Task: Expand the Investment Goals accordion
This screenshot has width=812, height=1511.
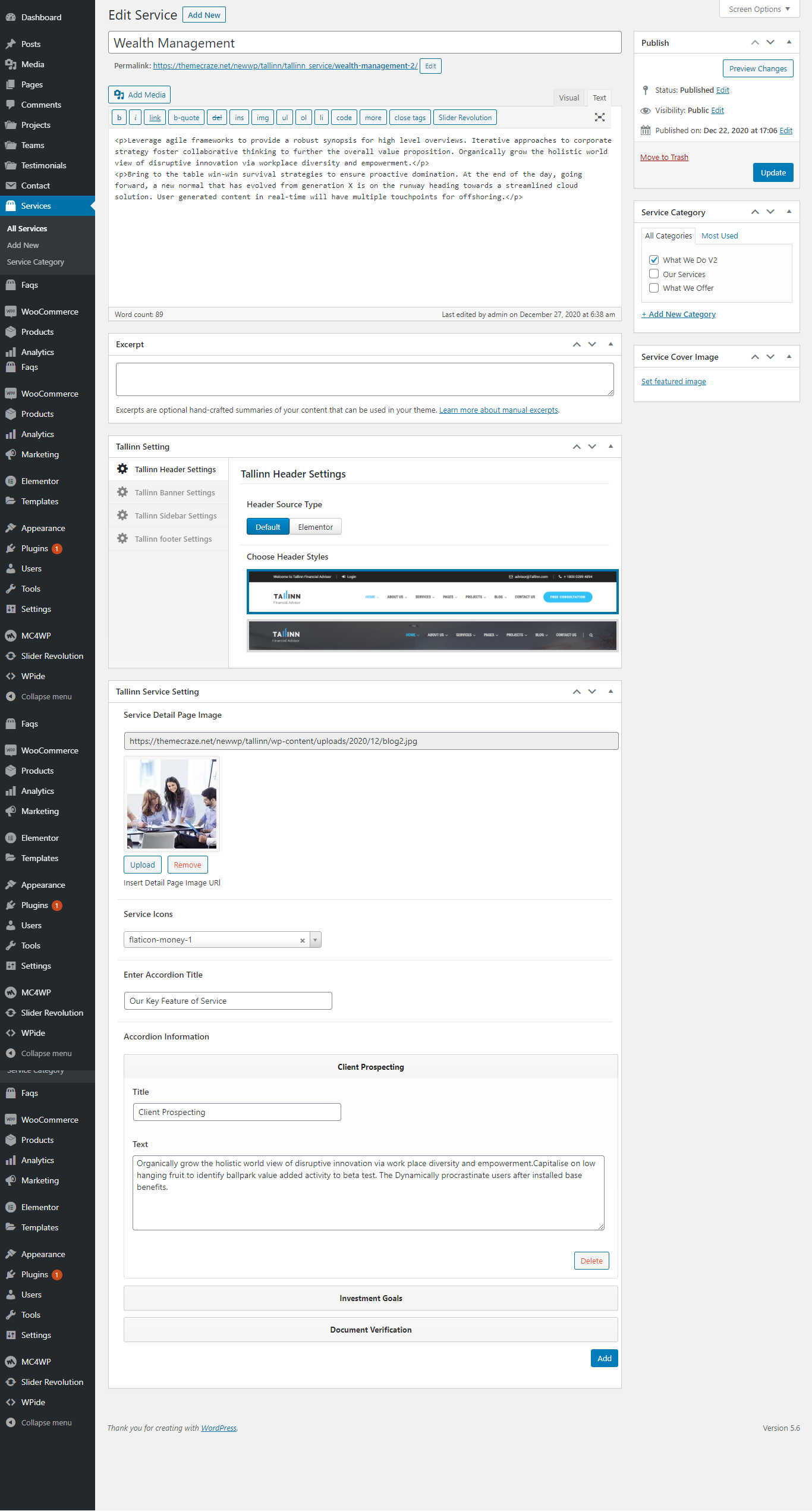Action: point(370,1298)
